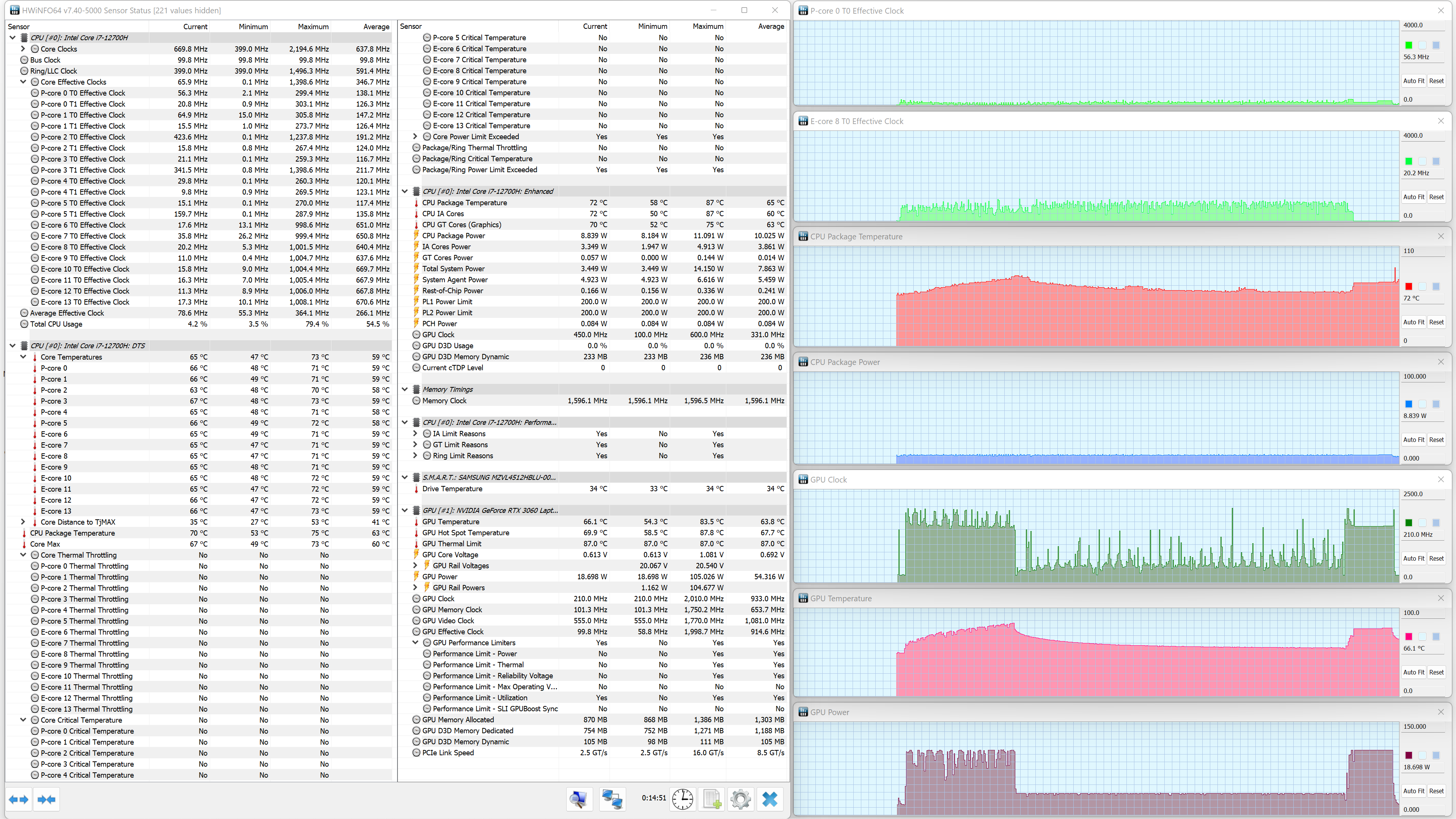Viewport: 1456px width, 819px height.
Task: Reset the elapsed time clock icon
Action: 683,799
